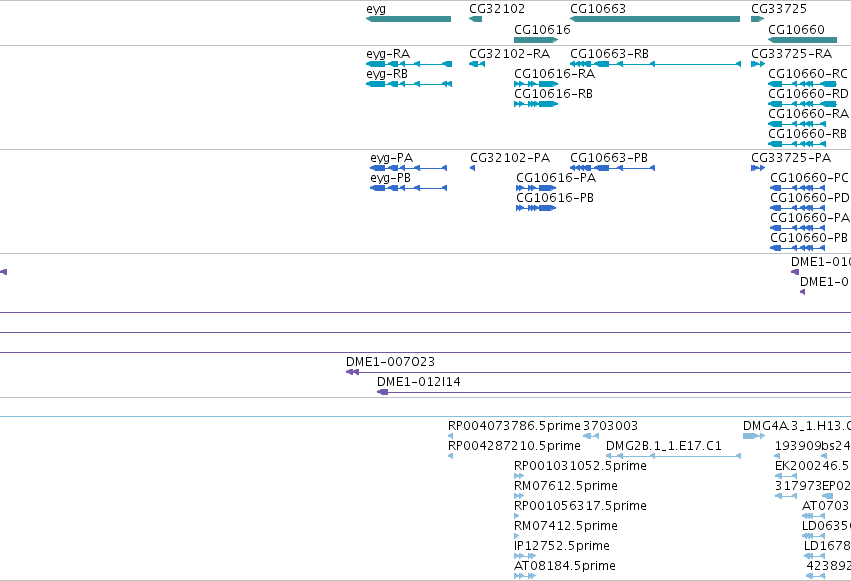Click the CG10660 gene label
This screenshot has height=581, width=851.
coord(796,29)
